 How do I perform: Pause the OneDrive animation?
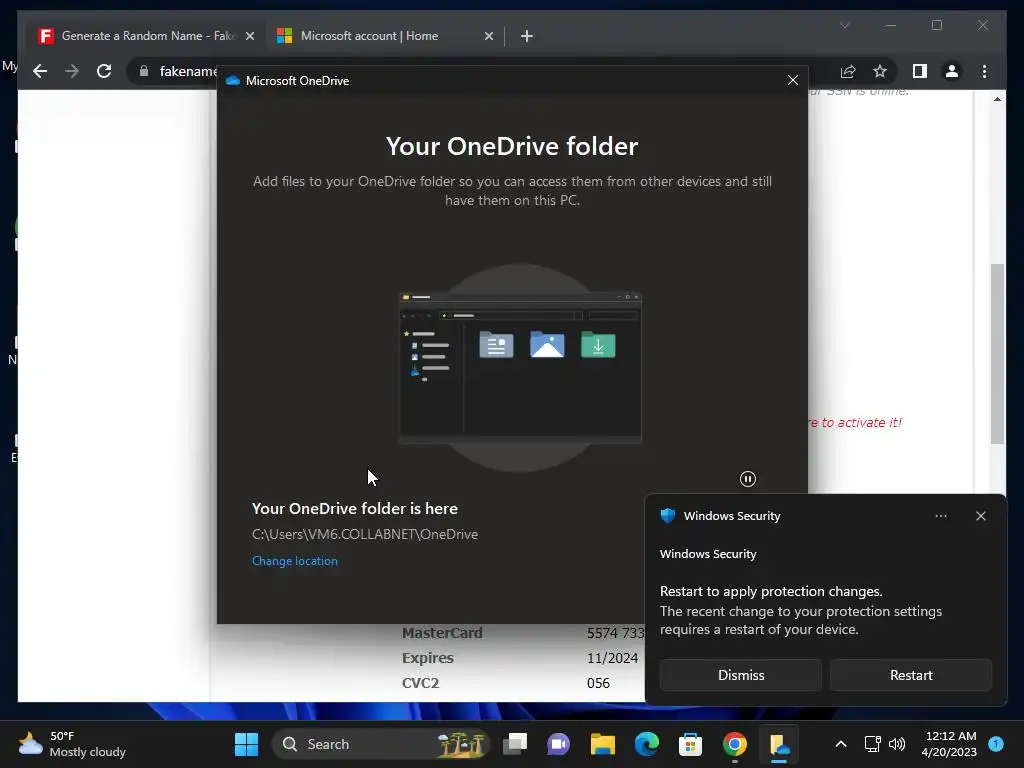(748, 479)
